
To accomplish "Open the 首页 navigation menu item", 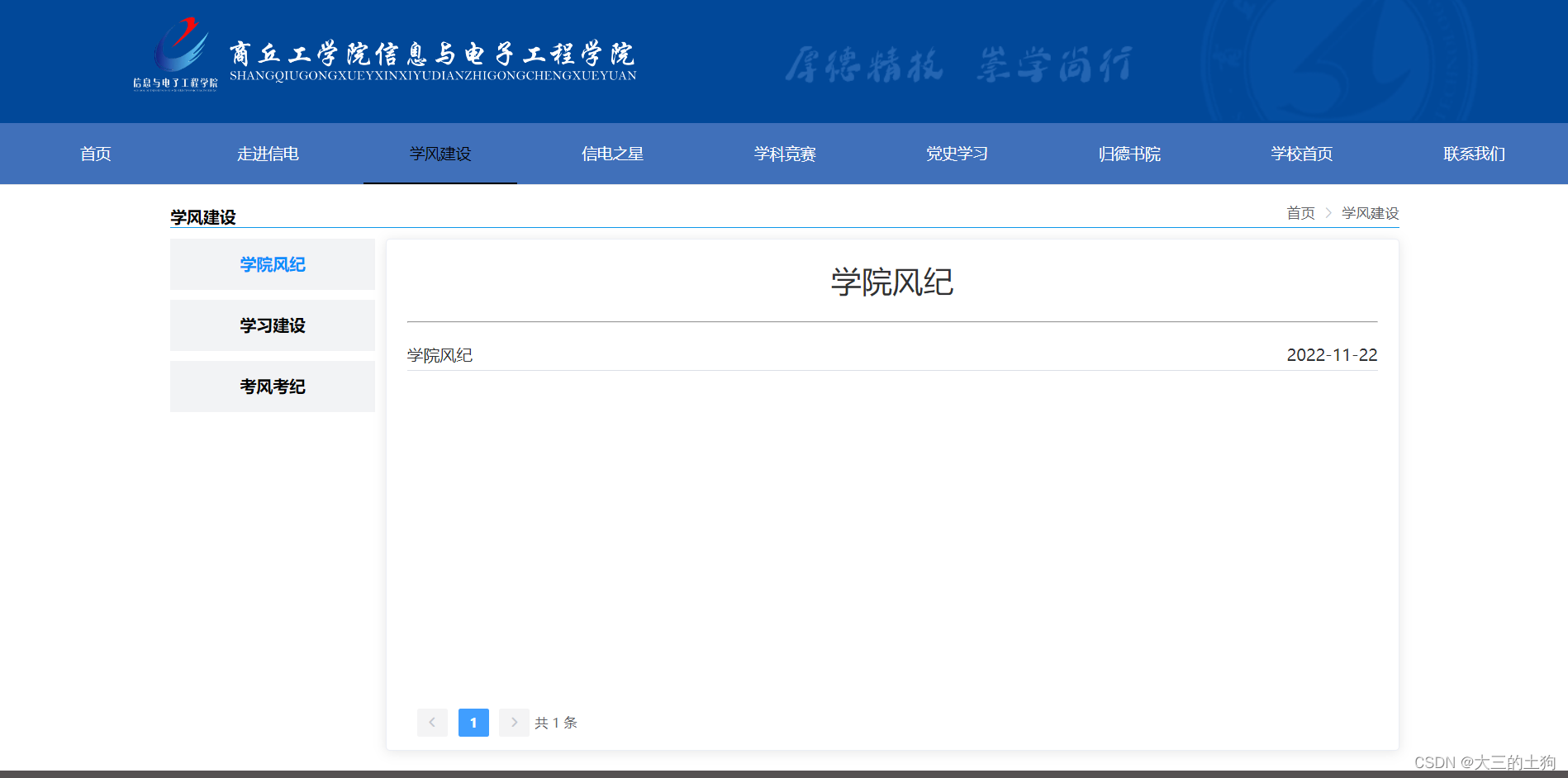I will click(95, 154).
